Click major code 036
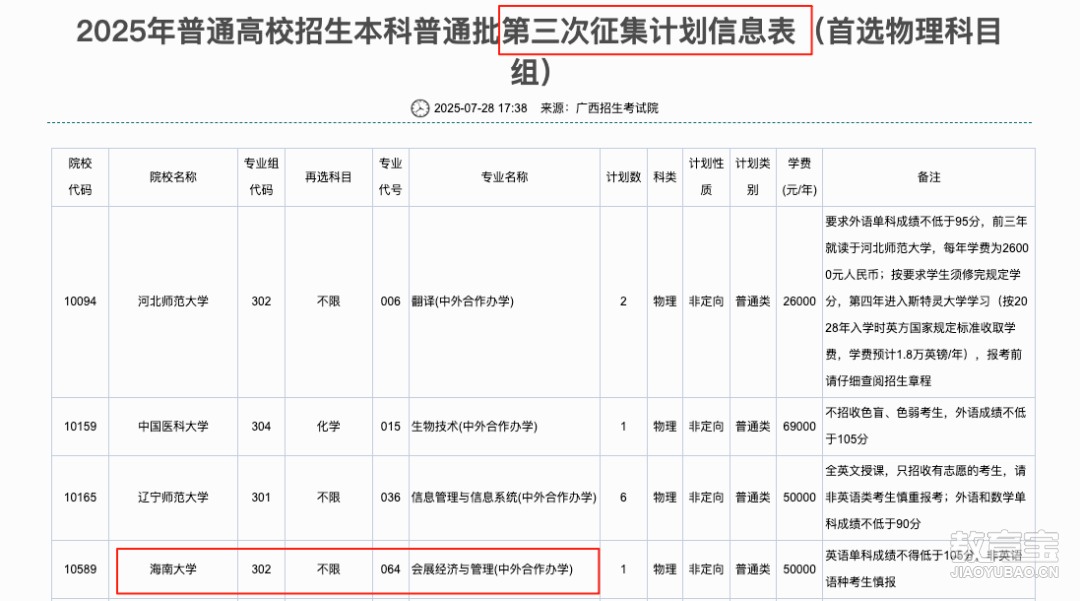Image resolution: width=1080 pixels, height=601 pixels. [x=391, y=497]
